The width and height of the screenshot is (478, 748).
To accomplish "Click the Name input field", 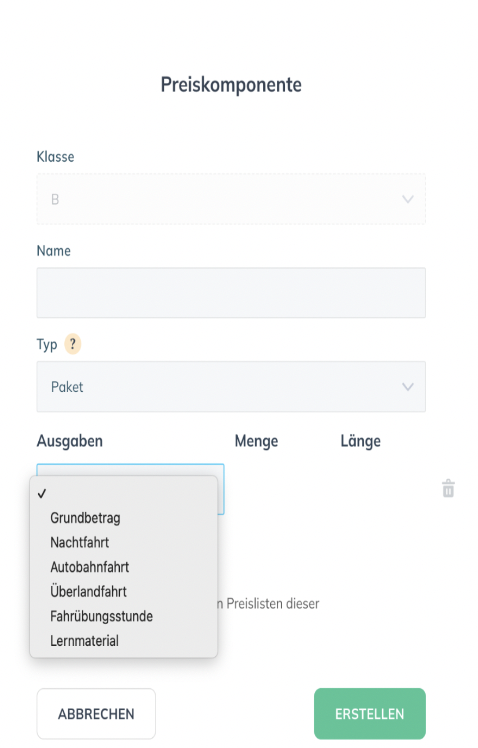I will pyautogui.click(x=231, y=292).
